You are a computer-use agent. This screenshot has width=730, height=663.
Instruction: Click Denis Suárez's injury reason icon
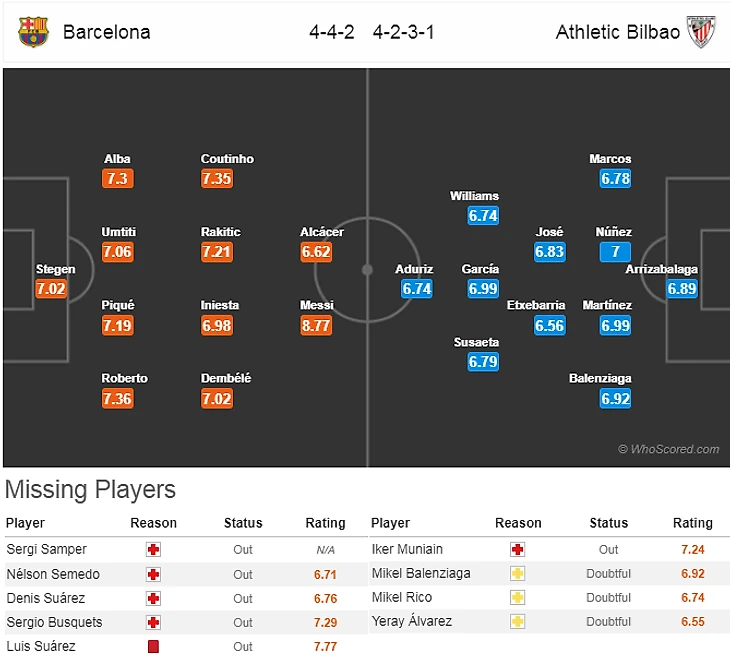tap(153, 599)
